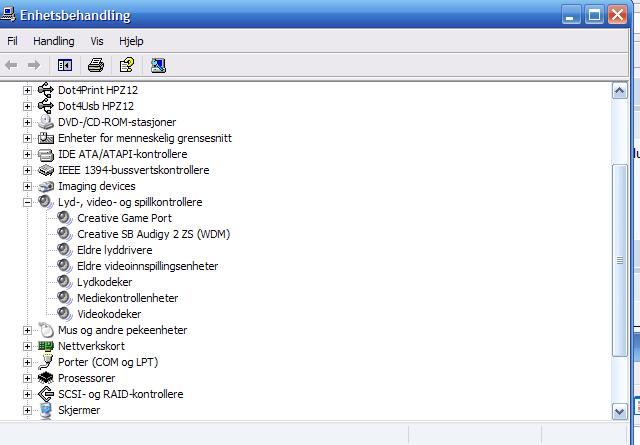640x445 pixels.
Task: Select the Creative Game Port entry
Action: tap(124, 218)
